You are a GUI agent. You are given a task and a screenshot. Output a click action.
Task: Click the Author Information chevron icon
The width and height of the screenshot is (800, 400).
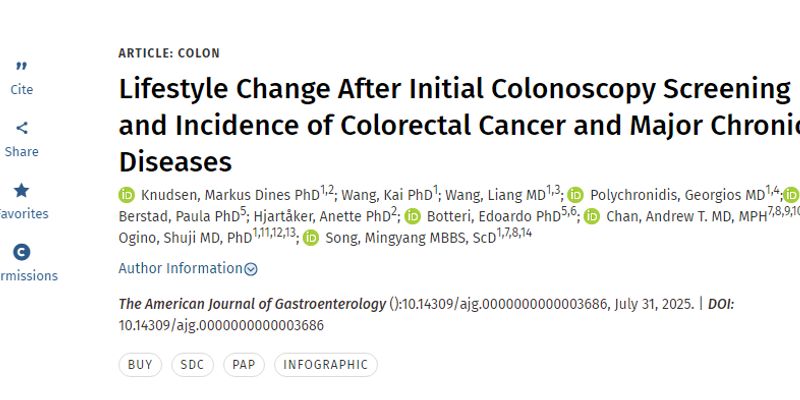pos(251,269)
